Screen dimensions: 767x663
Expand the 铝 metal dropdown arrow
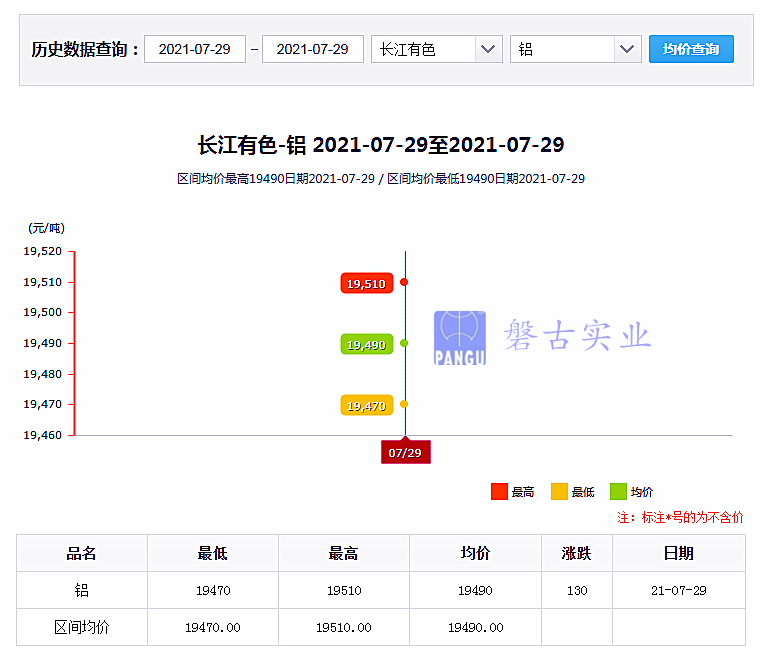[x=627, y=49]
